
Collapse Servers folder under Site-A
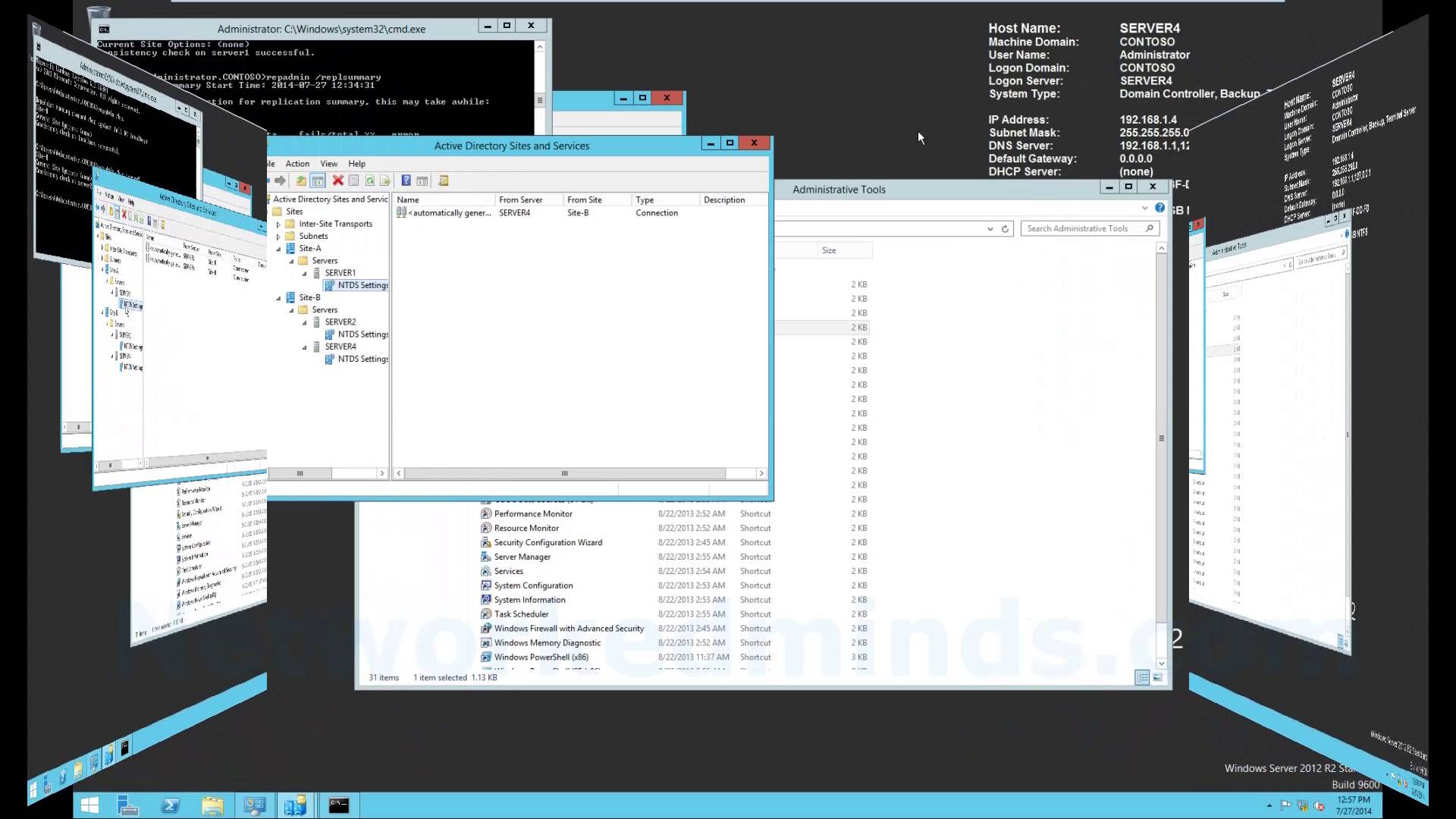[x=291, y=261]
